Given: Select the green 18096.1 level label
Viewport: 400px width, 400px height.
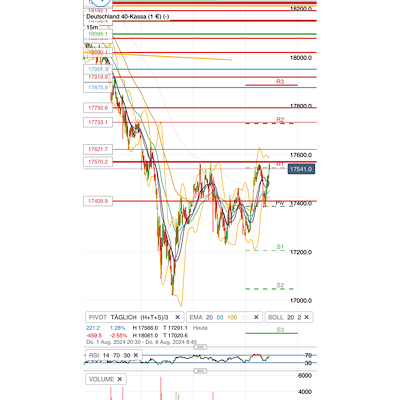Looking at the screenshot, I should tap(98, 34).
